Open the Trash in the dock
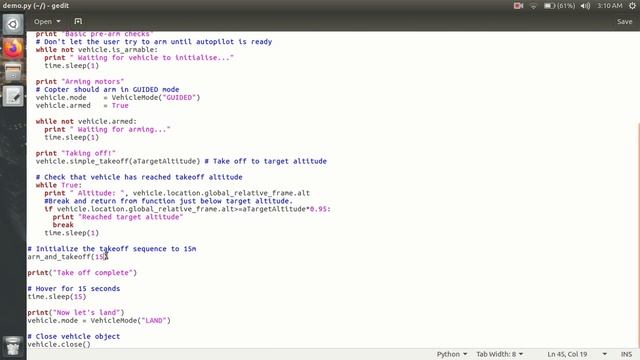Image resolution: width=640 pixels, height=360 pixels. 13,346
